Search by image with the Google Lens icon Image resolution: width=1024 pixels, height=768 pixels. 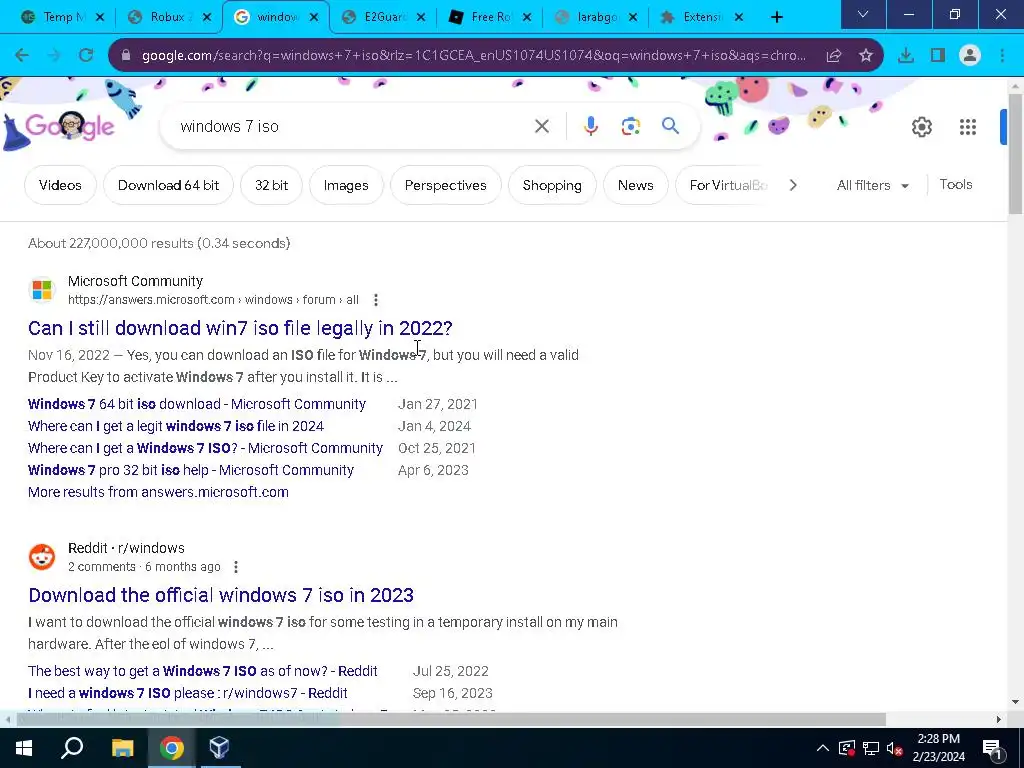click(x=630, y=126)
